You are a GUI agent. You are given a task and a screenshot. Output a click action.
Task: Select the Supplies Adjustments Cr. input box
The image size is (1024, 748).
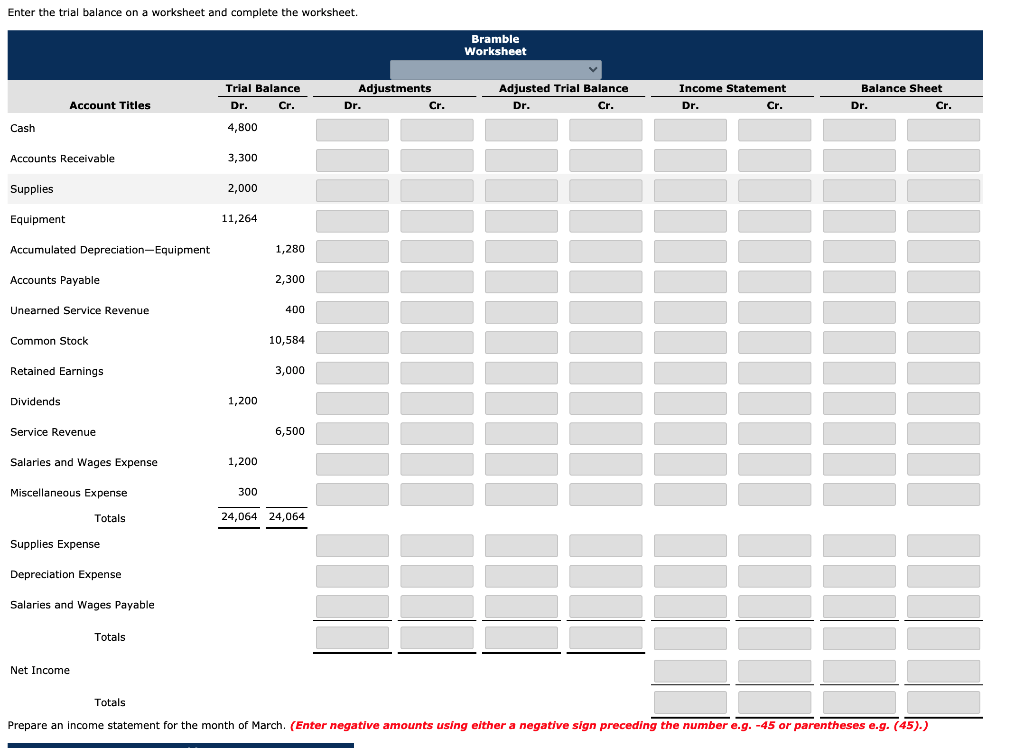(x=436, y=189)
